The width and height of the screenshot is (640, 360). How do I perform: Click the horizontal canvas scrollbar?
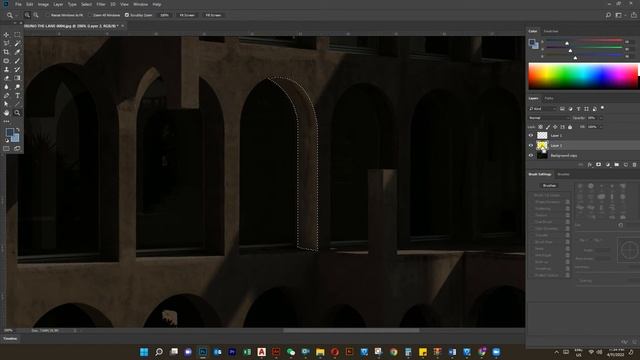351,330
